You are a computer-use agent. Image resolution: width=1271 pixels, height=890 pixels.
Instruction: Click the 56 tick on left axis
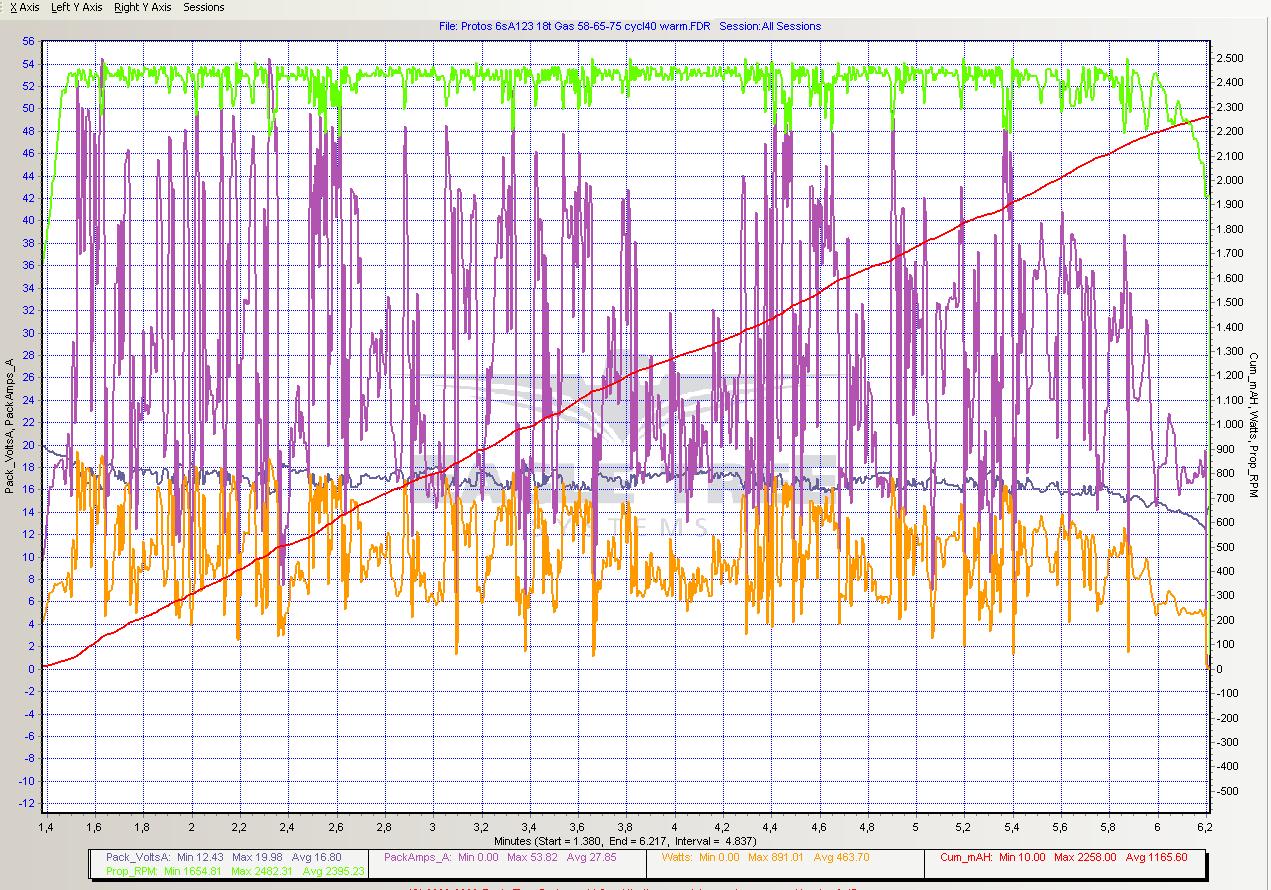point(28,42)
